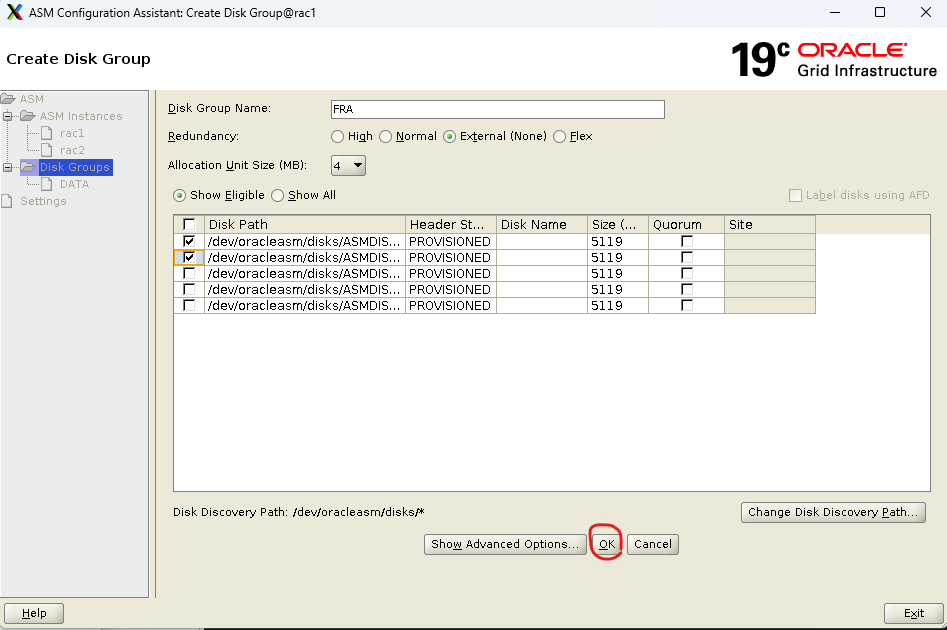
Task: Close the ASM Configuration Assistant window
Action: point(925,12)
